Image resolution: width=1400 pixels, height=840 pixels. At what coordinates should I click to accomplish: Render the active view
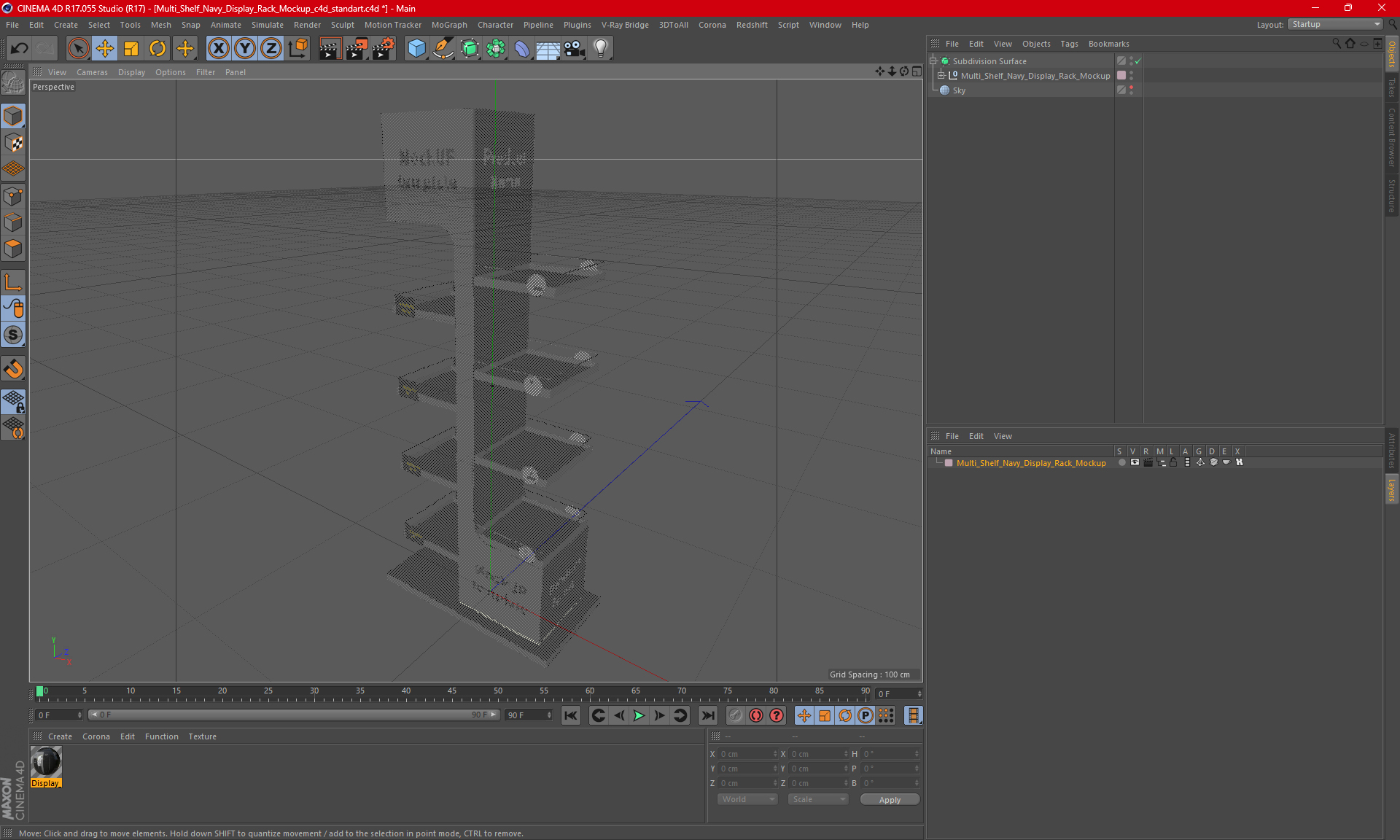point(330,48)
